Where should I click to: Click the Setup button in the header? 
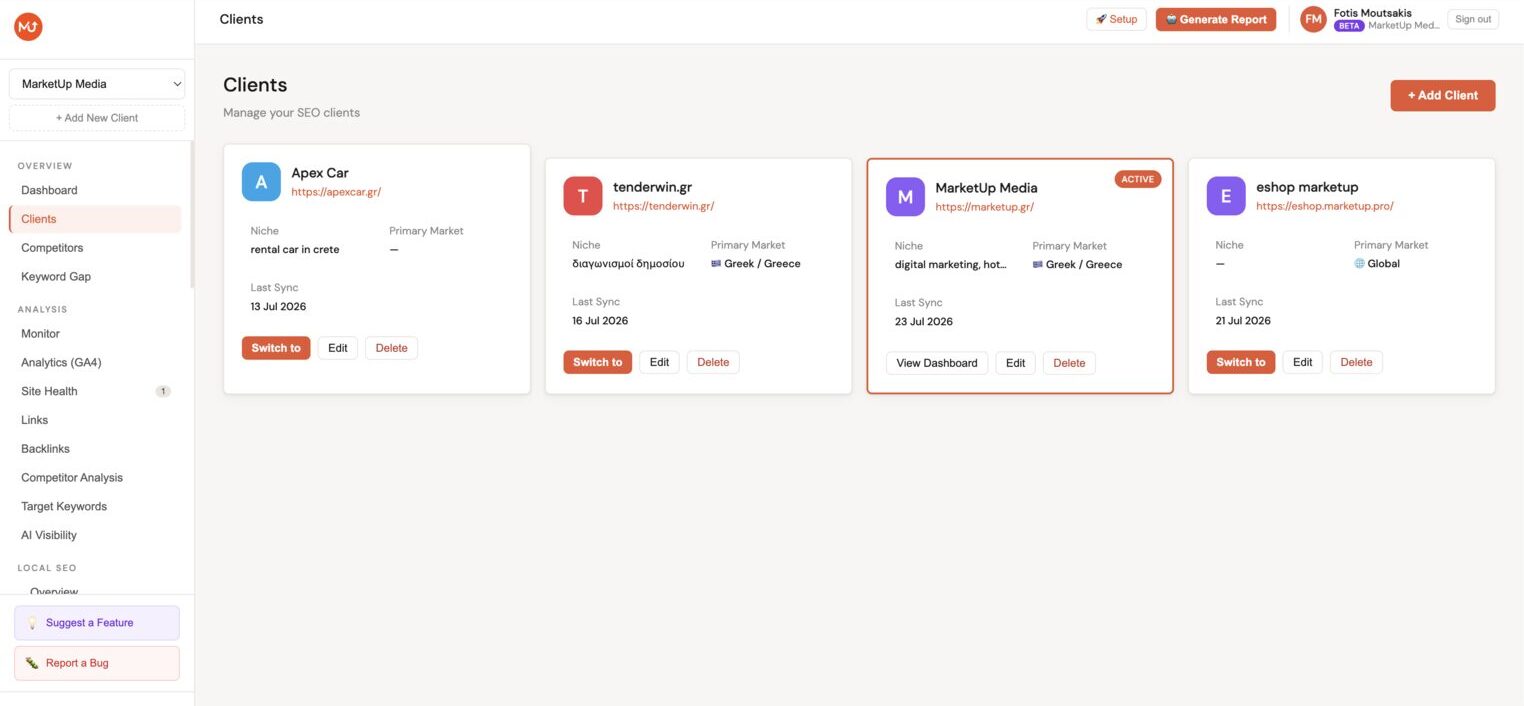pyautogui.click(x=1116, y=19)
